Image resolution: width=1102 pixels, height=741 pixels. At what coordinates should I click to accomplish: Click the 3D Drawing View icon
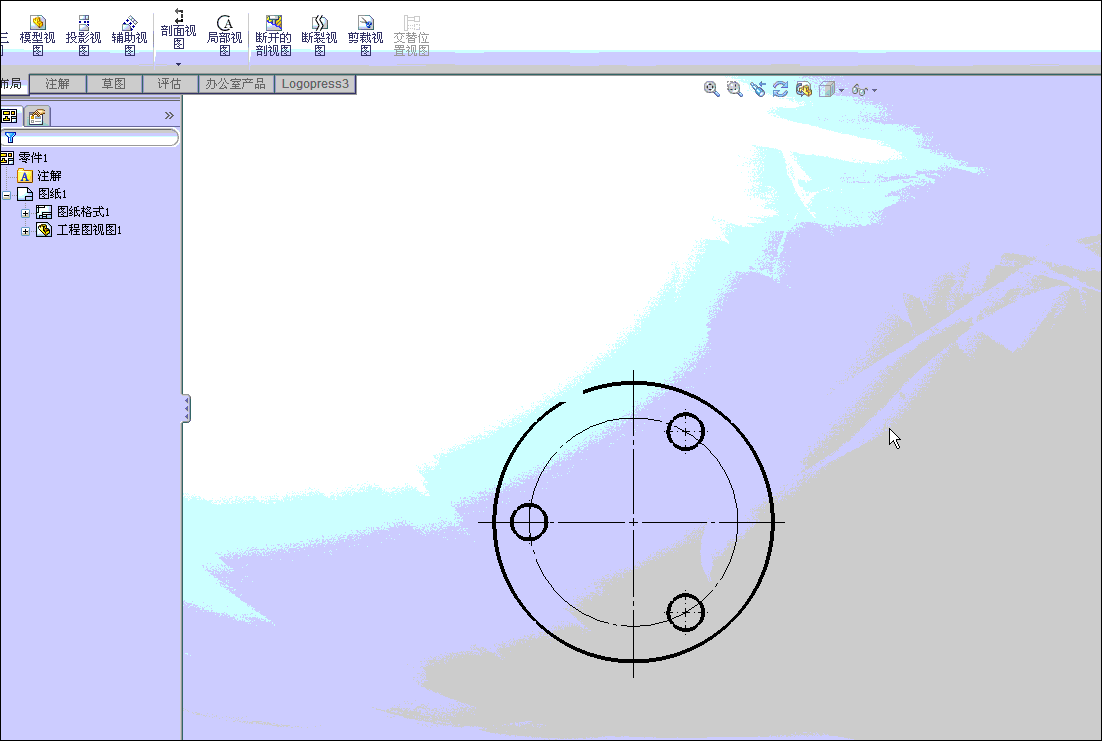pyautogui.click(x=803, y=89)
